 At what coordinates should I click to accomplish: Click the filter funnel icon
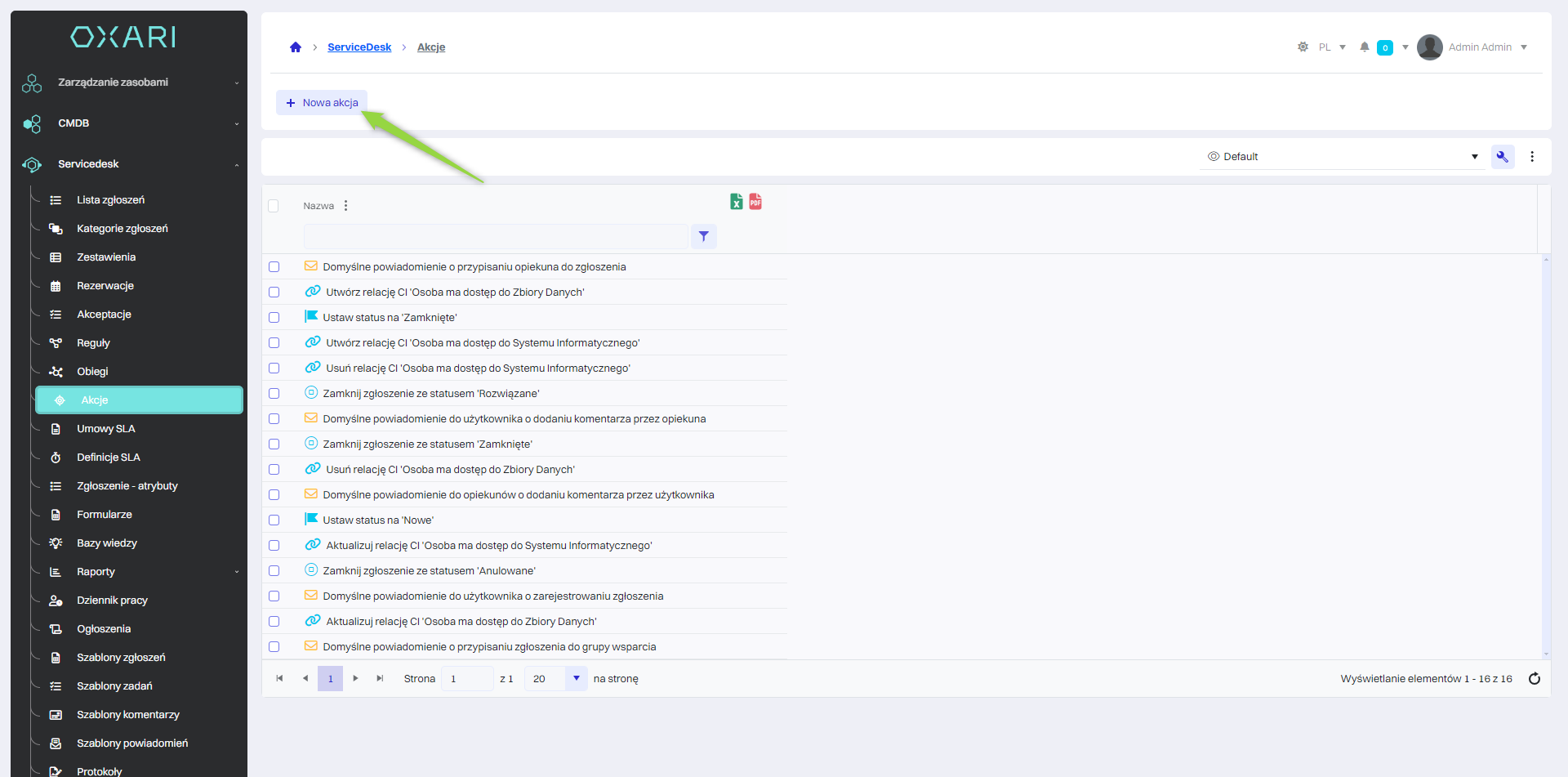703,237
